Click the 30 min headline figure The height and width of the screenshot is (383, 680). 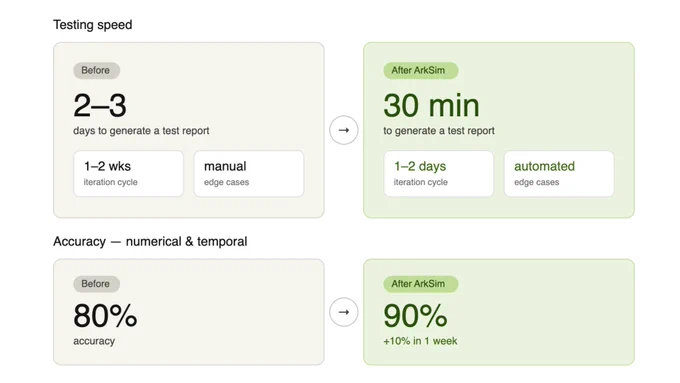[x=432, y=105]
